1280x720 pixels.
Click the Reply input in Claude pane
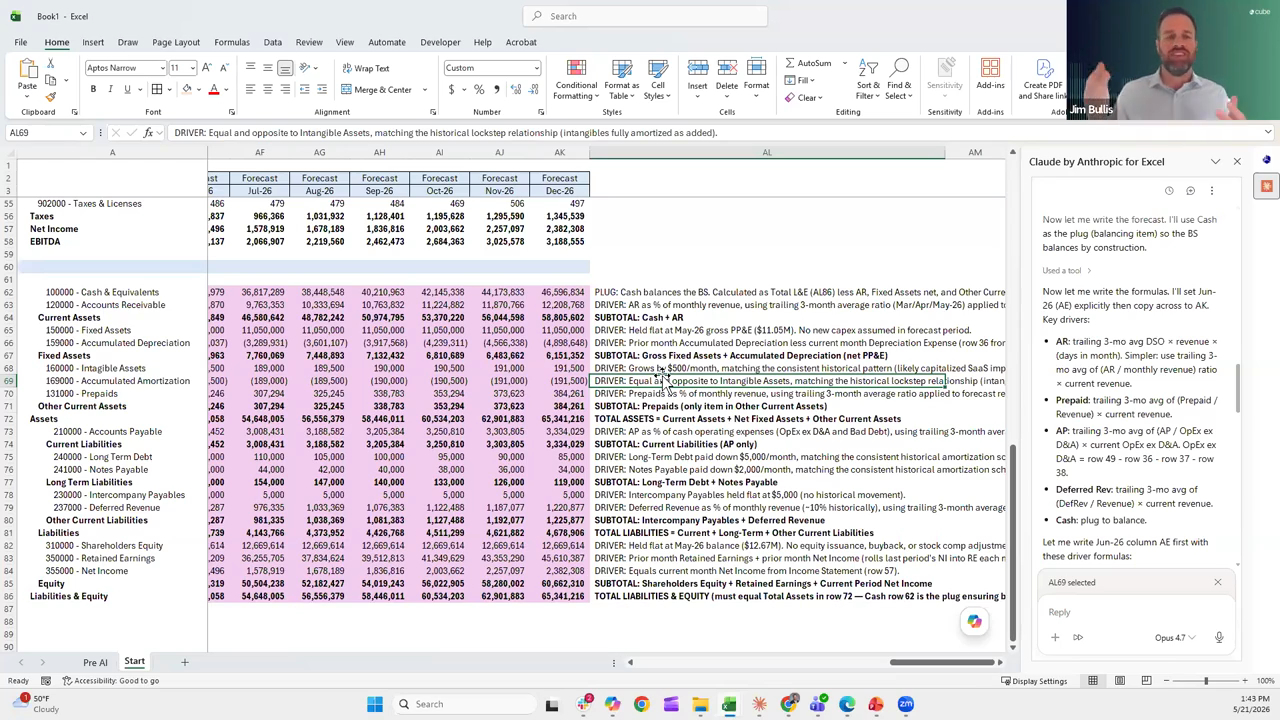(x=1136, y=612)
